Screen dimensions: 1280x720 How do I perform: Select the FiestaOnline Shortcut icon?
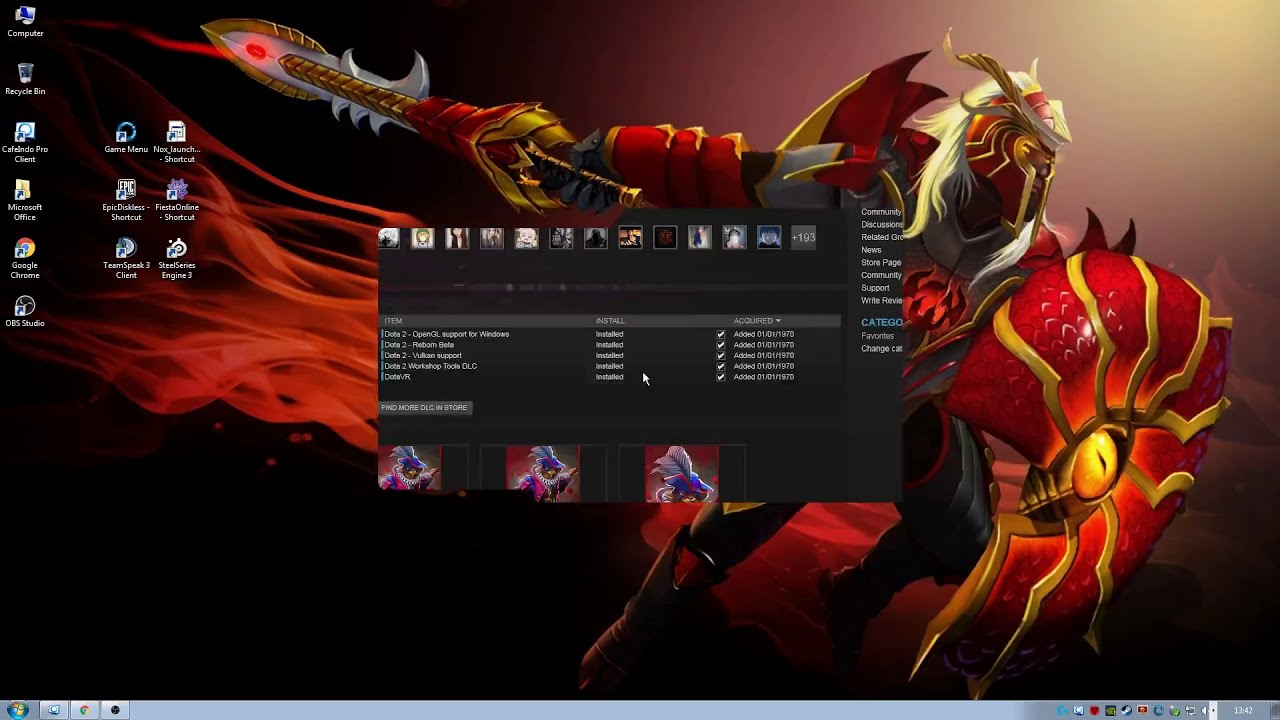[177, 200]
